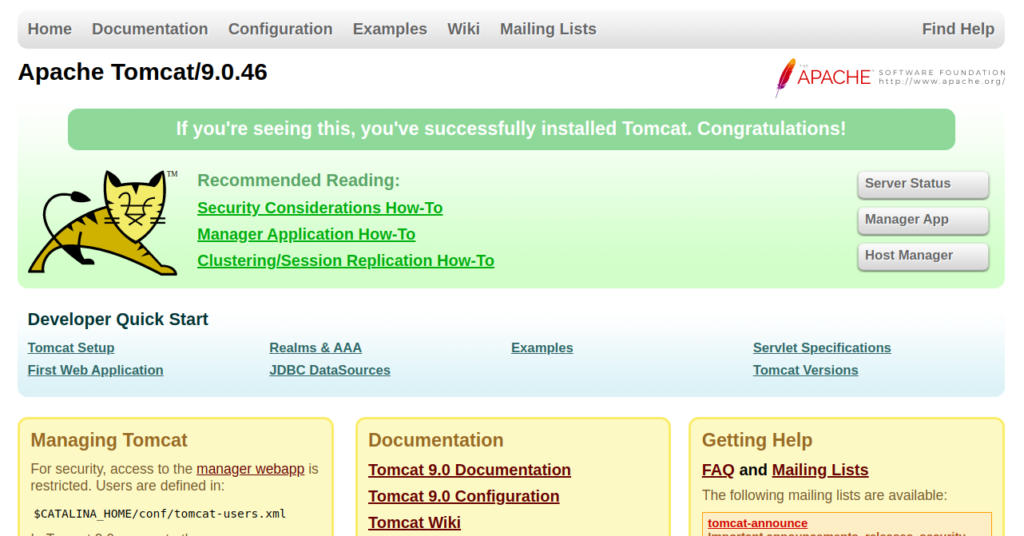Open Clustering/Session Replication How-To link

click(x=345, y=260)
